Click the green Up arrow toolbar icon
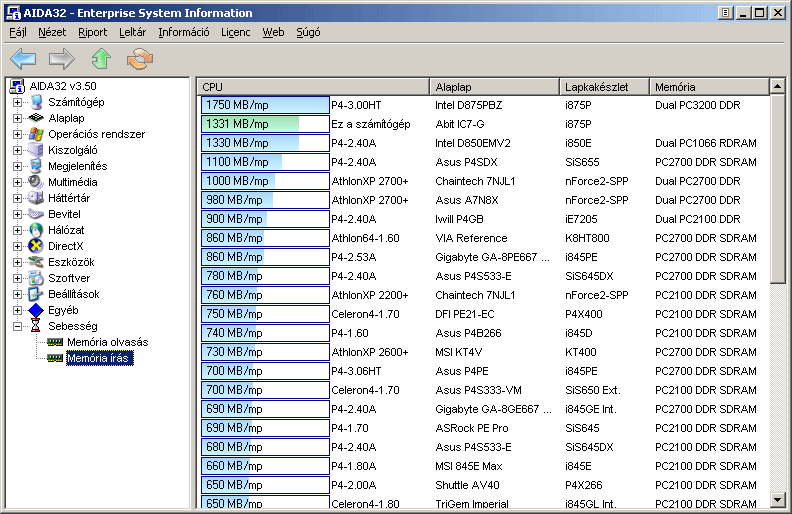792x514 pixels. pyautogui.click(x=101, y=59)
